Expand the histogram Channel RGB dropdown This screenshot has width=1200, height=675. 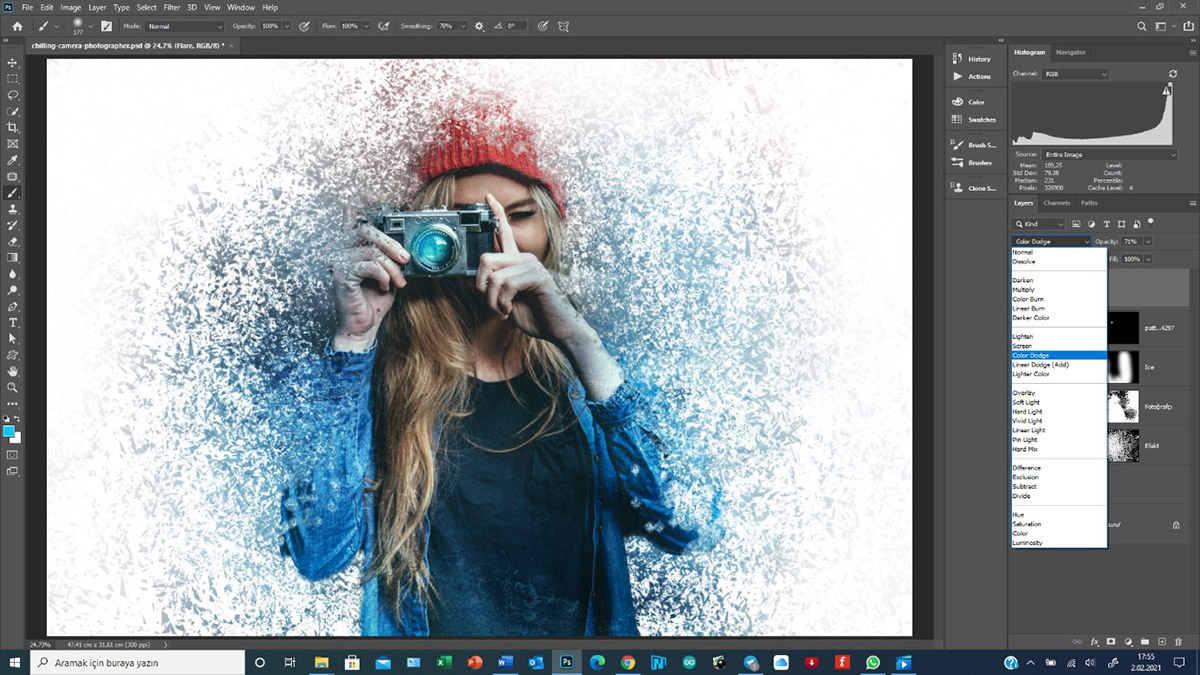click(1075, 74)
